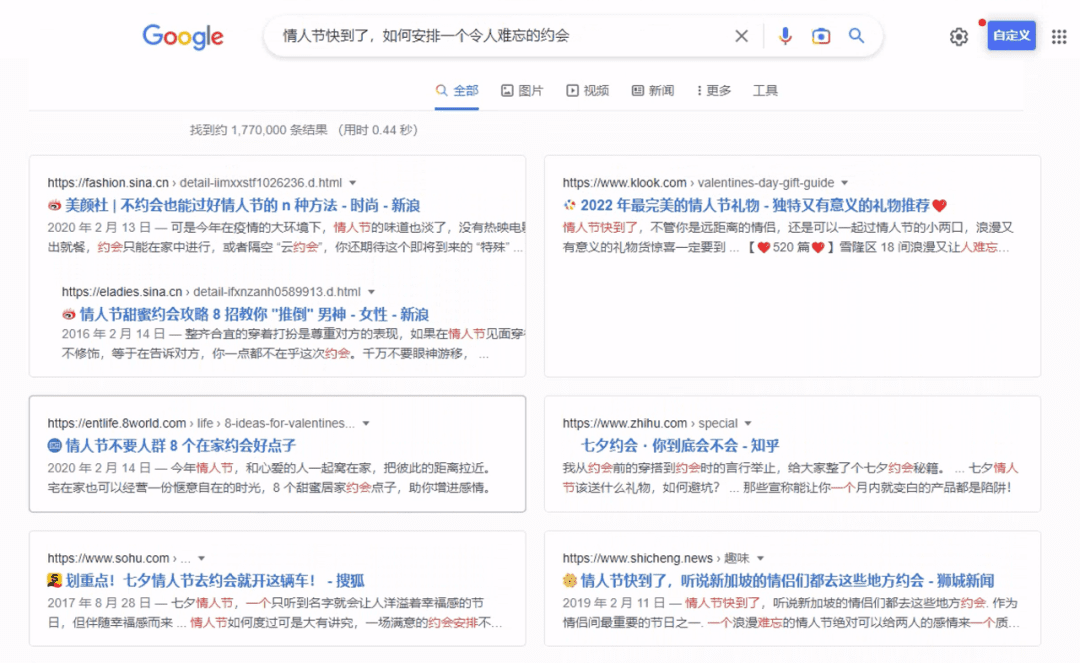Viewport: 1080px width, 663px height.
Task: Click the Google logo to return home
Action: (183, 35)
